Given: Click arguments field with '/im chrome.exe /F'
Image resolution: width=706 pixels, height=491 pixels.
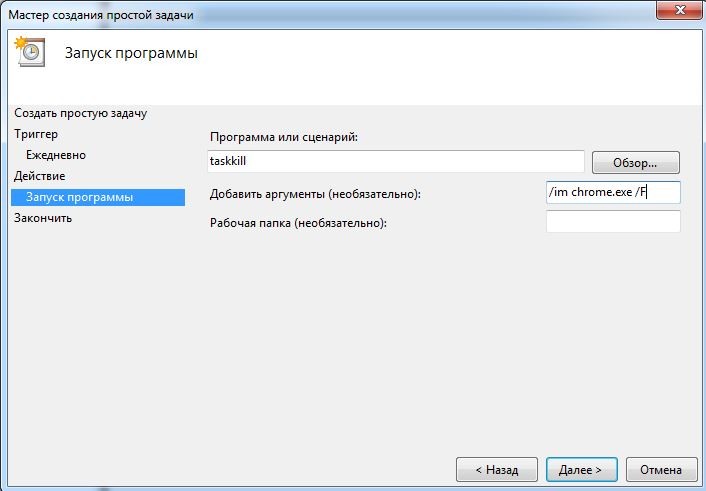Looking at the screenshot, I should coord(612,193).
